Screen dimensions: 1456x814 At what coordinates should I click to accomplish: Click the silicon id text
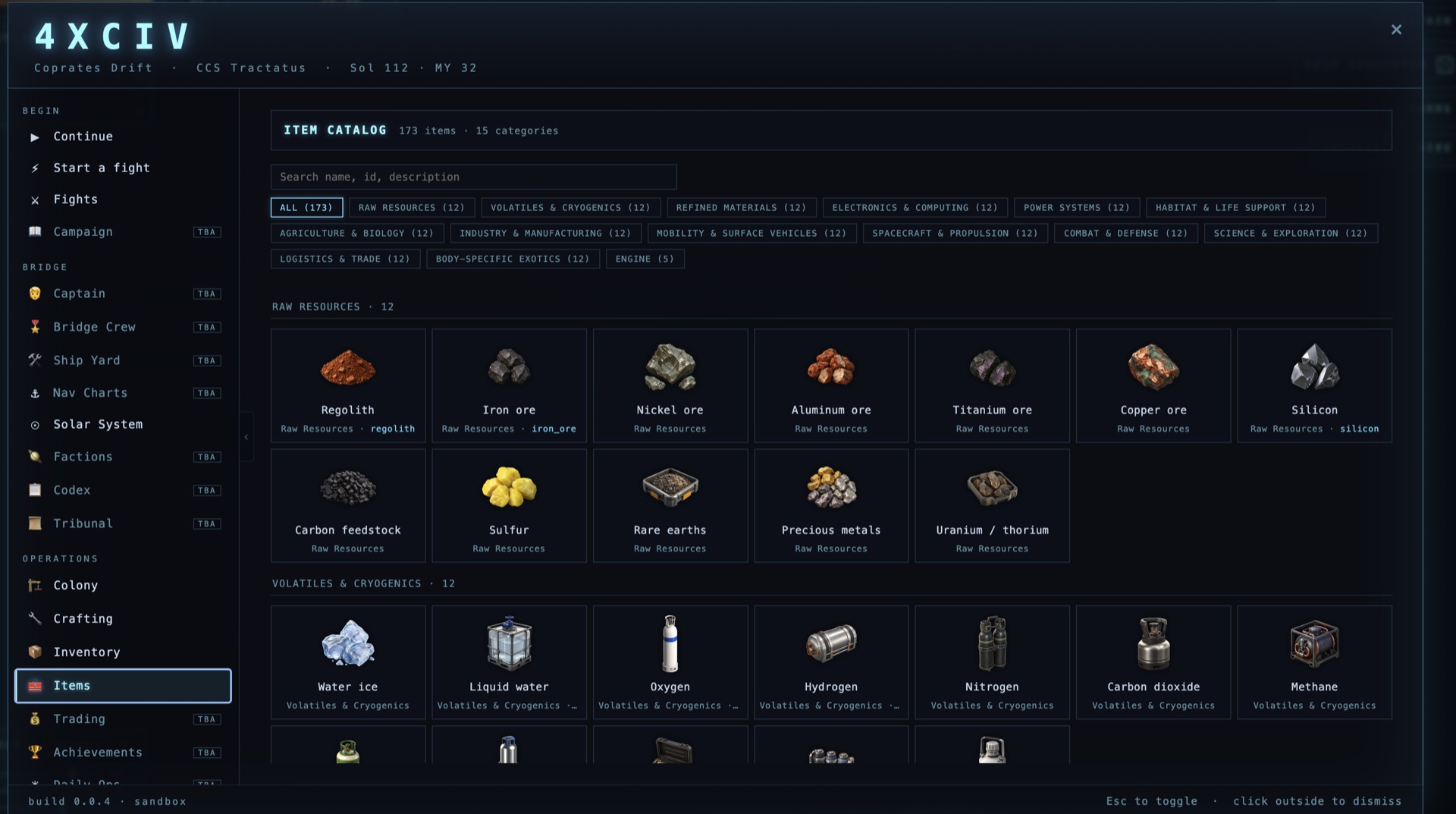[1359, 429]
